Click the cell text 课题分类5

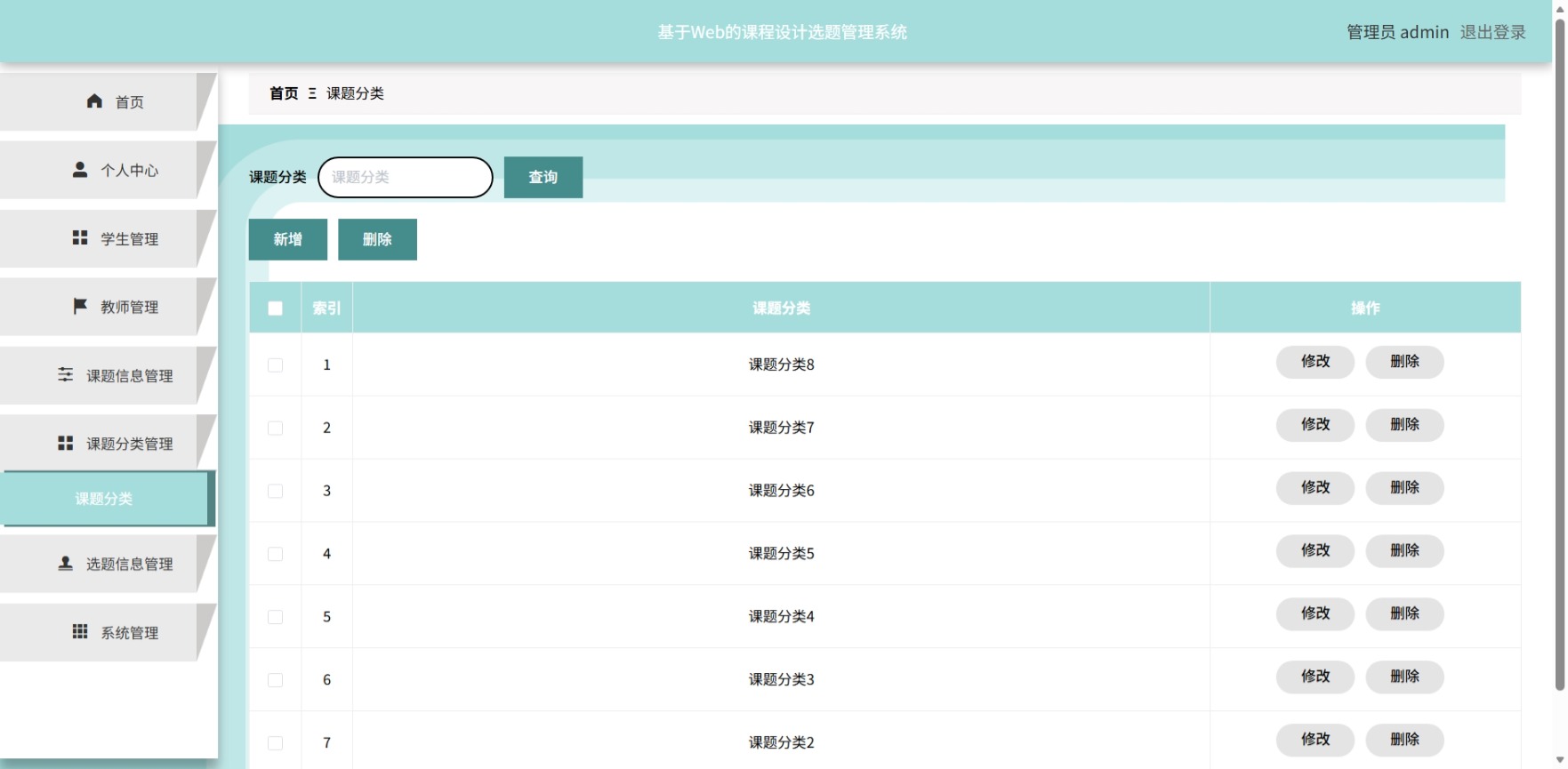[781, 554]
